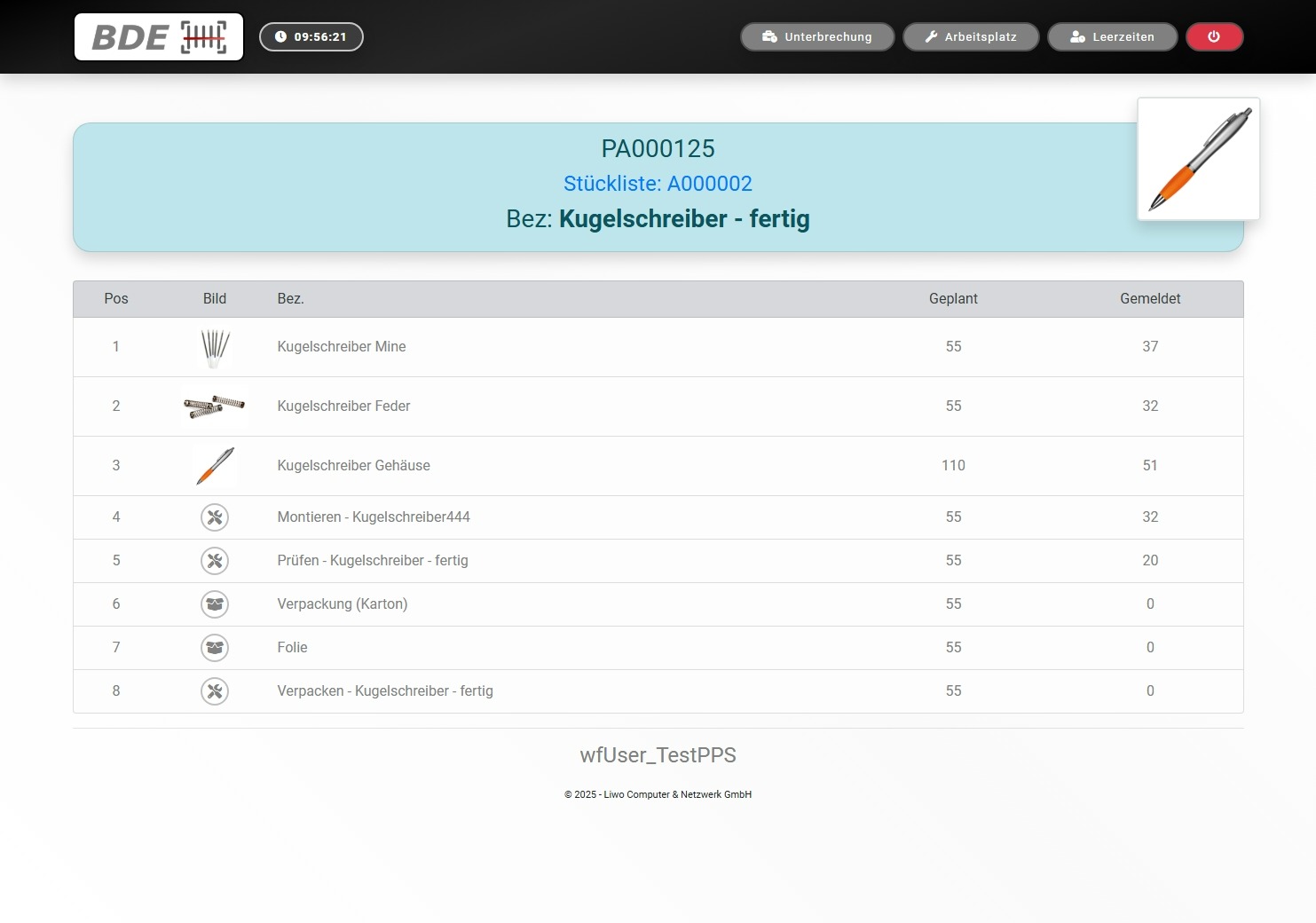This screenshot has width=1316, height=923.
Task: Select the 'Kugelschreiber Mine' row text
Action: click(x=342, y=347)
